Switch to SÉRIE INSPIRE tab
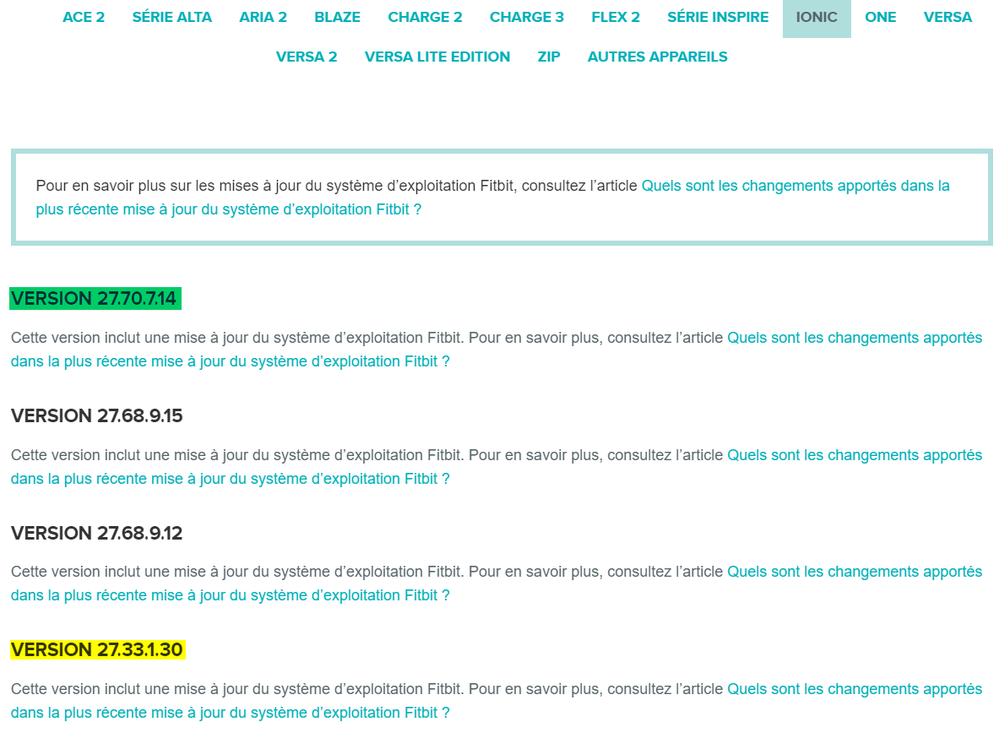 point(718,17)
